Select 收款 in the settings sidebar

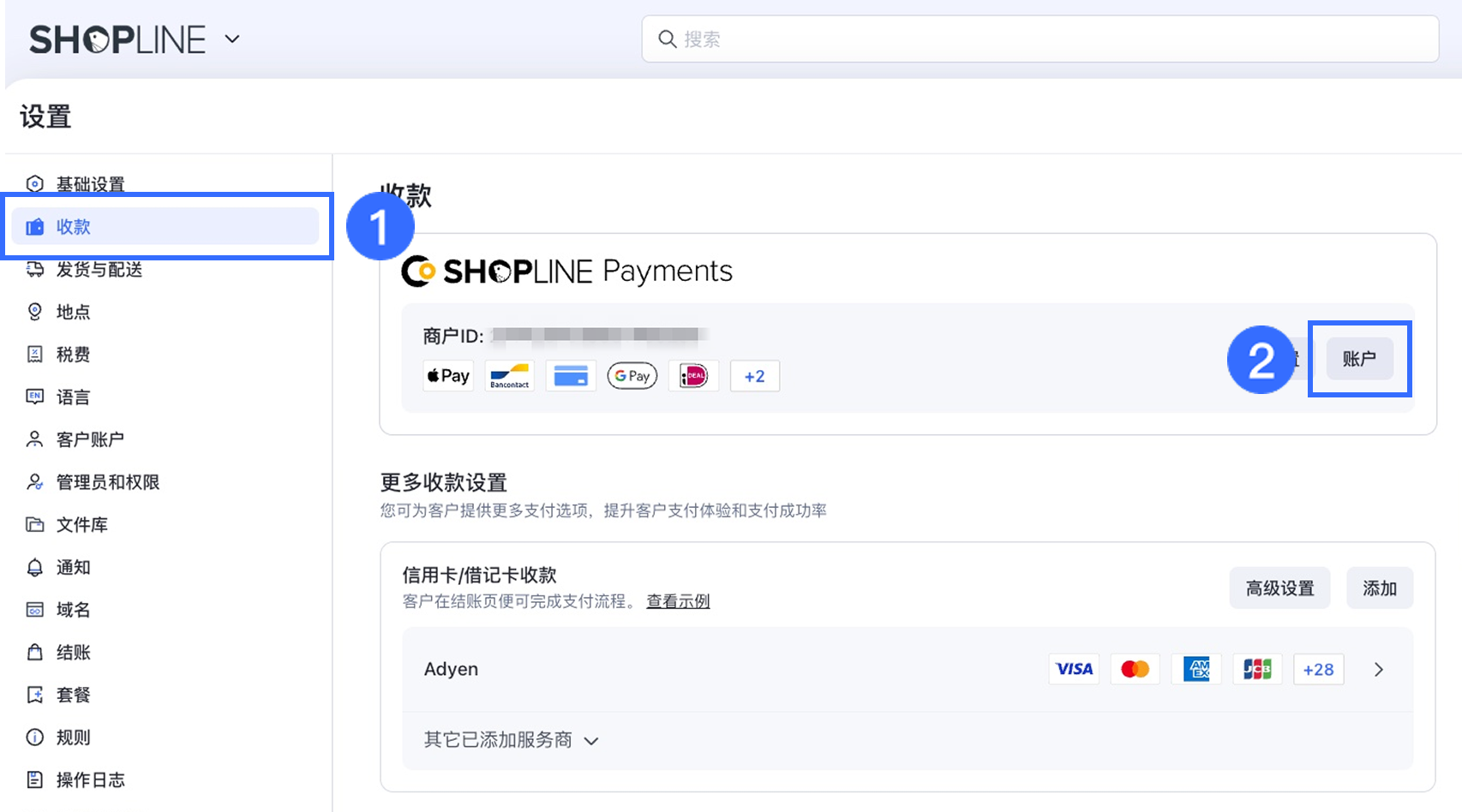tap(165, 227)
